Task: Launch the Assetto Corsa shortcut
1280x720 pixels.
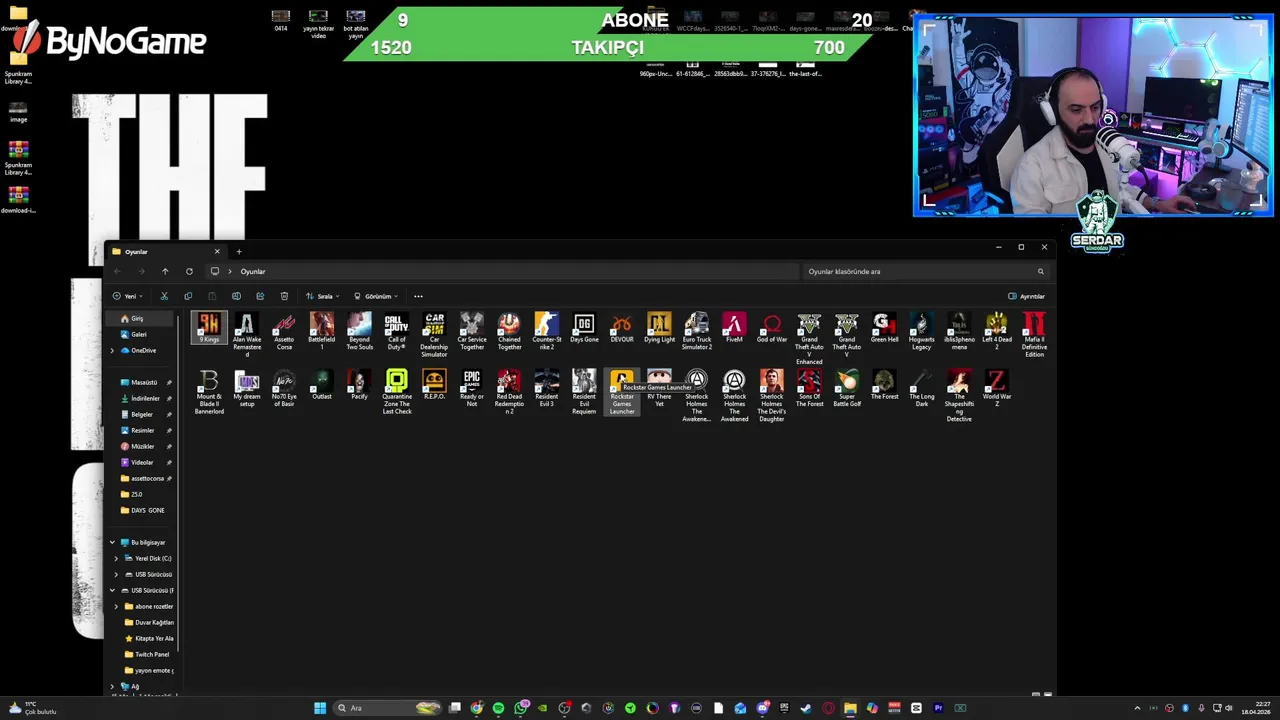Action: point(284,332)
